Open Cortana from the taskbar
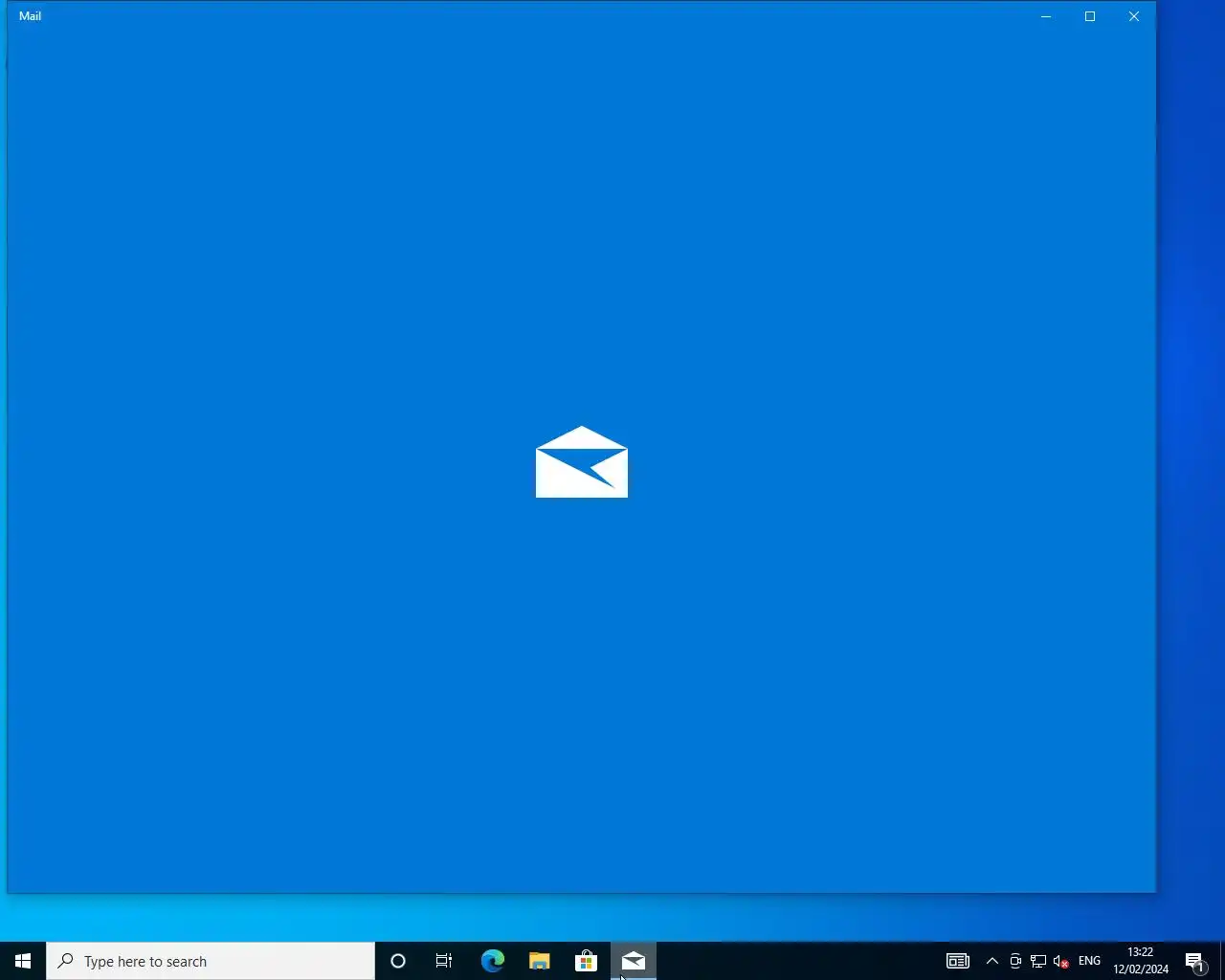Viewport: 1225px width, 980px height. pos(398,961)
